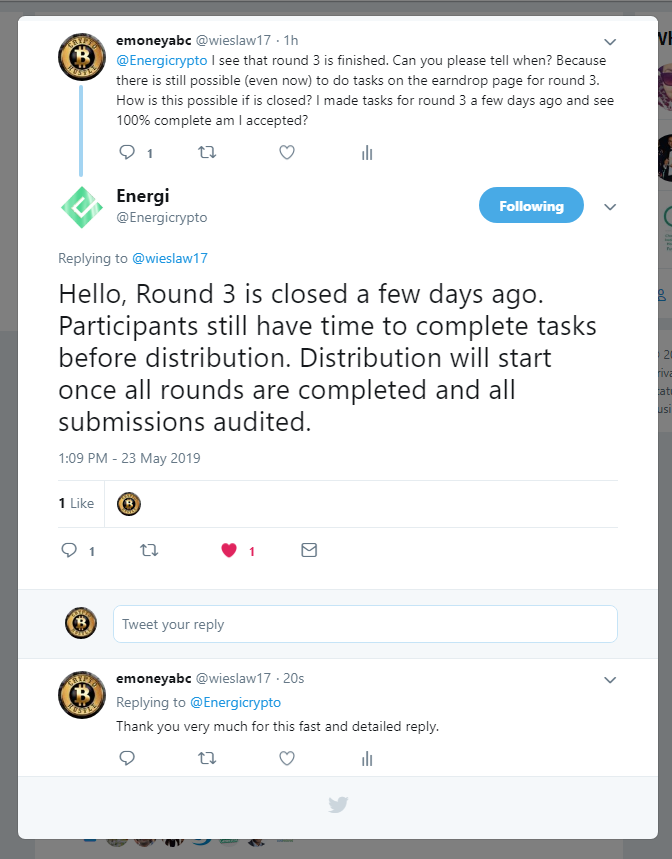Retweet the first emoneyabc tweet
This screenshot has height=859, width=672.
(x=207, y=152)
